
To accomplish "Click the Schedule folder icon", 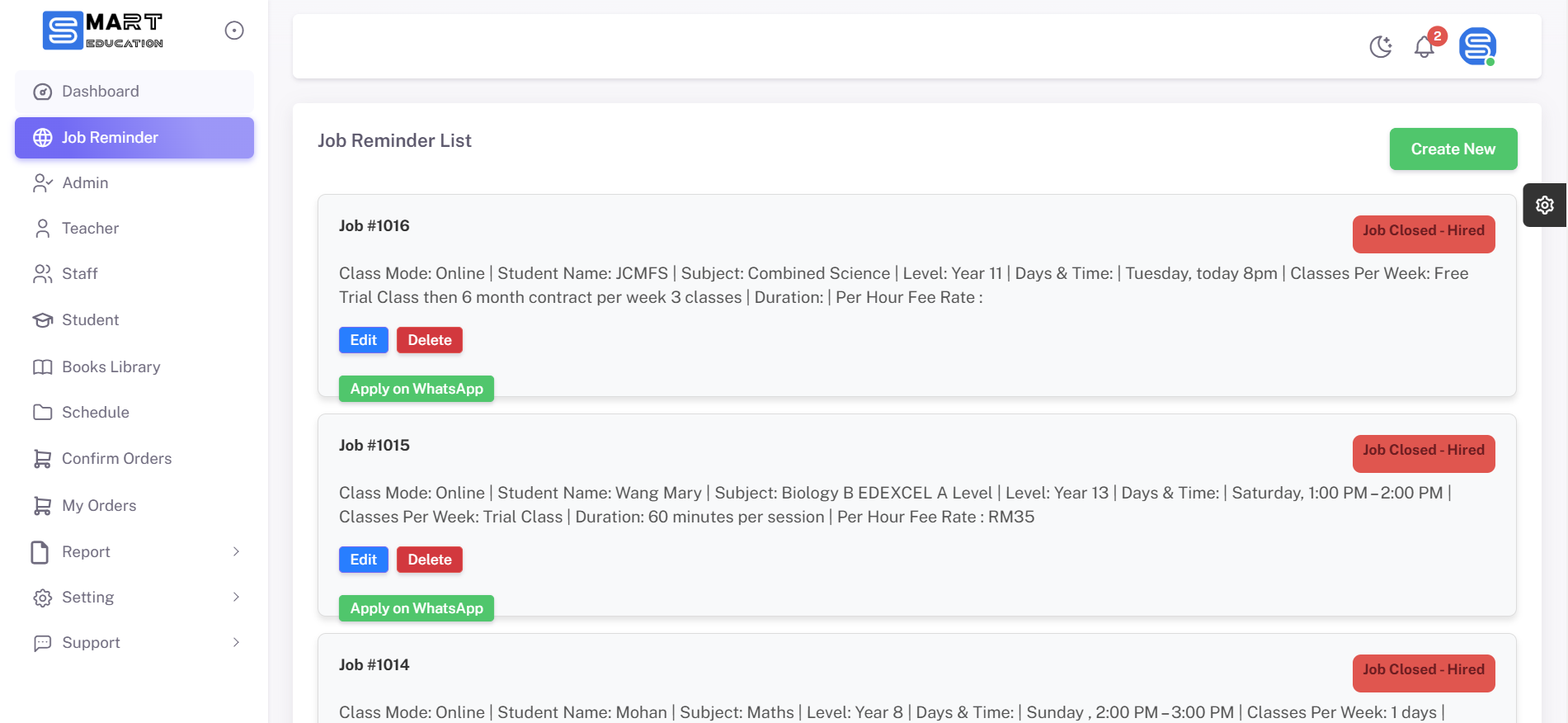I will click(x=42, y=413).
